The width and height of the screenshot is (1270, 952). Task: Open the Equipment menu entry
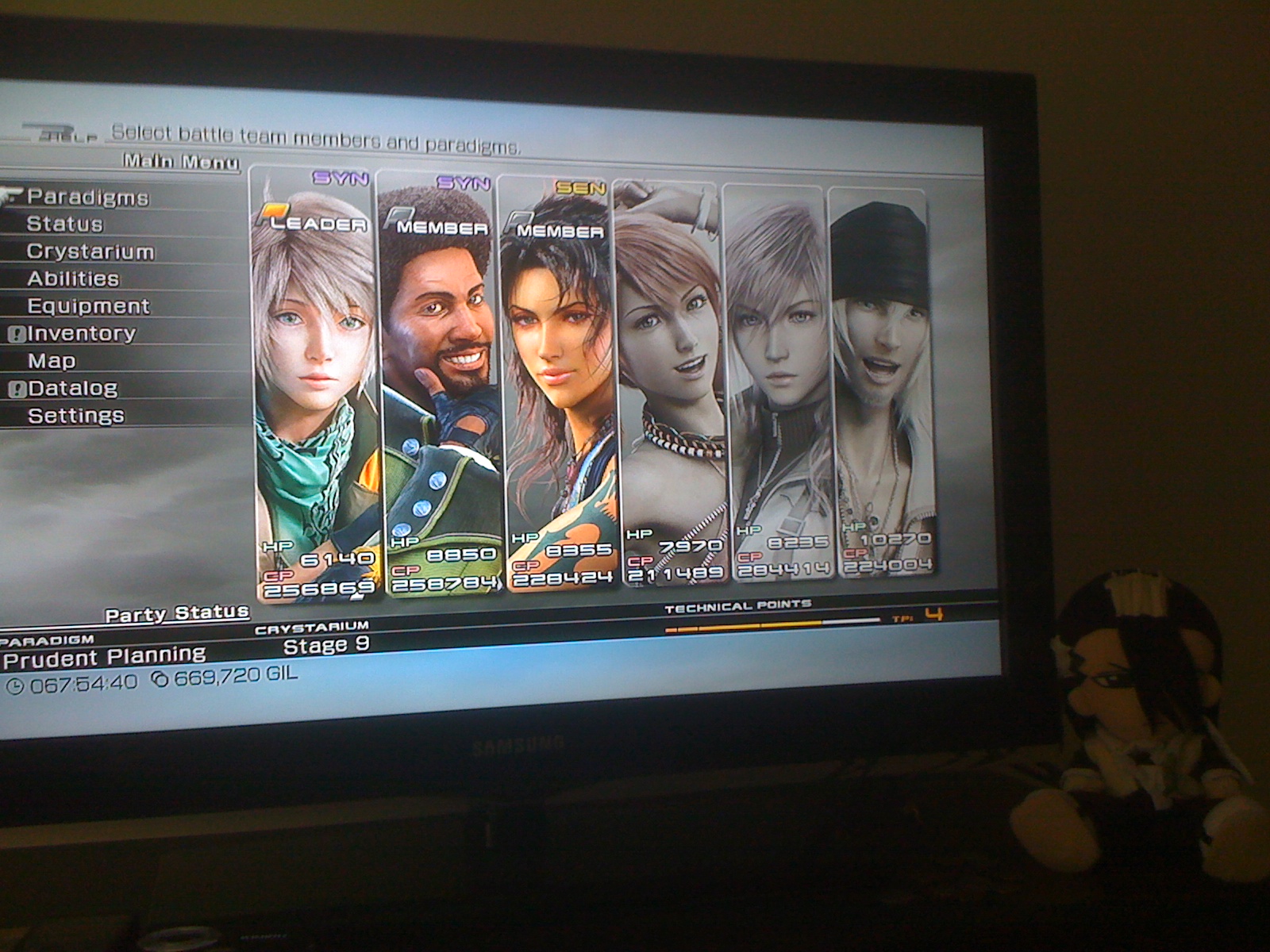click(88, 306)
